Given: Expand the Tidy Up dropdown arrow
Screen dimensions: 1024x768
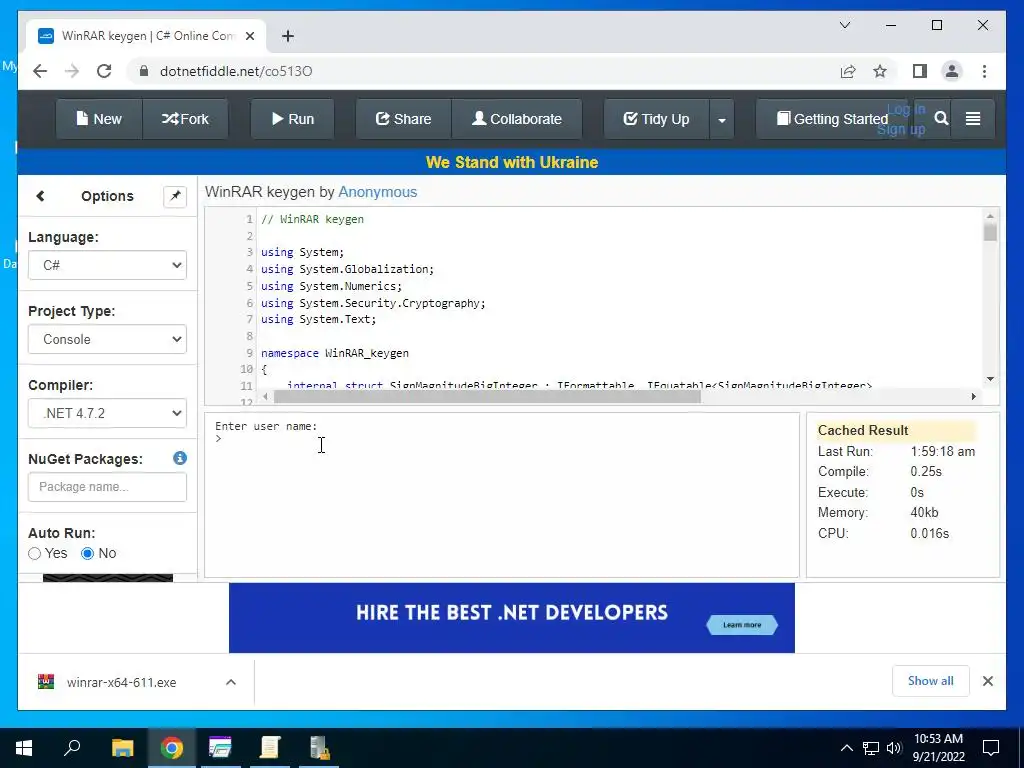Looking at the screenshot, I should pos(722,120).
